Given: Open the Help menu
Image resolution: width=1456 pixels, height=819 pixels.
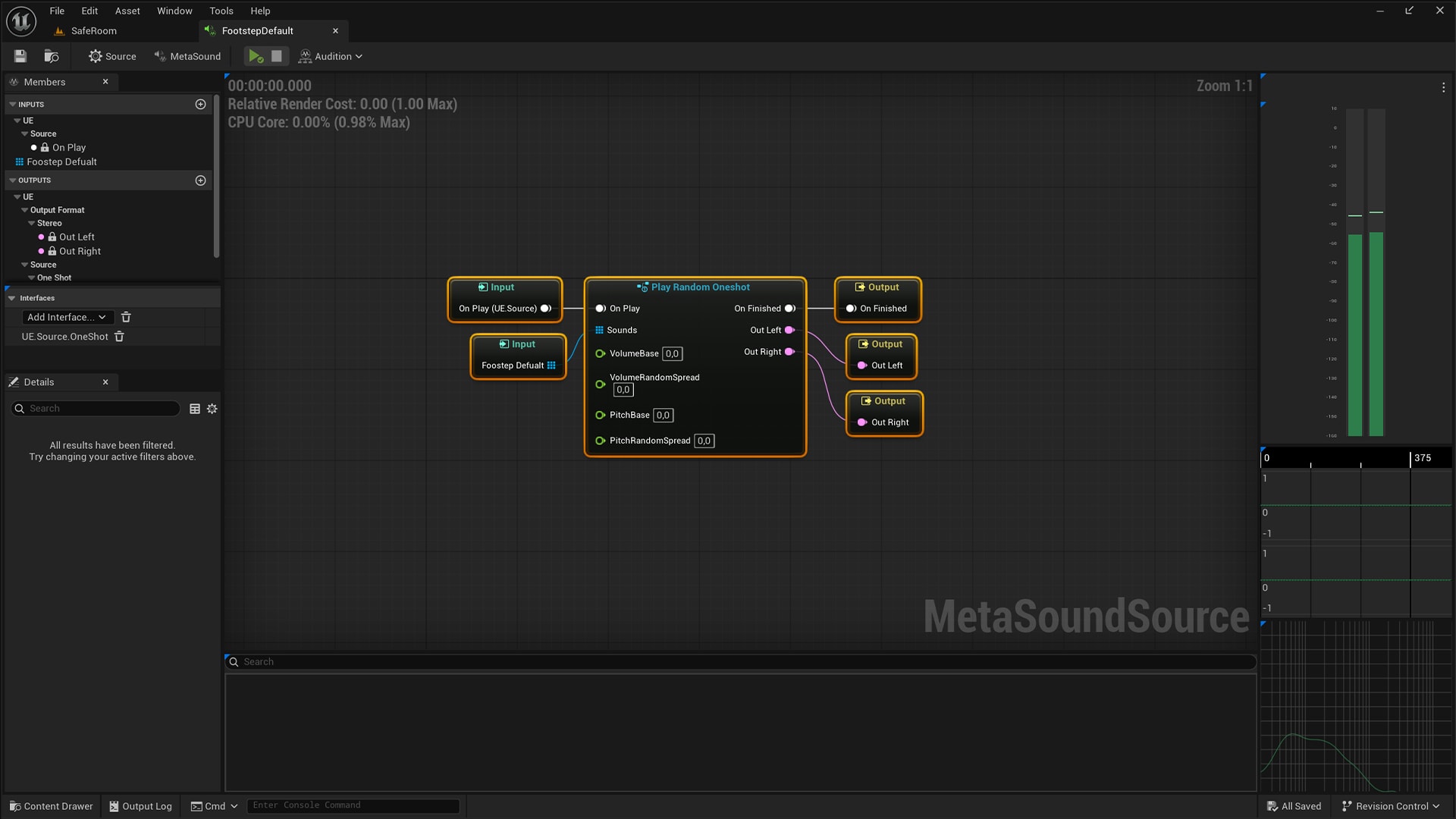Looking at the screenshot, I should click(x=260, y=11).
